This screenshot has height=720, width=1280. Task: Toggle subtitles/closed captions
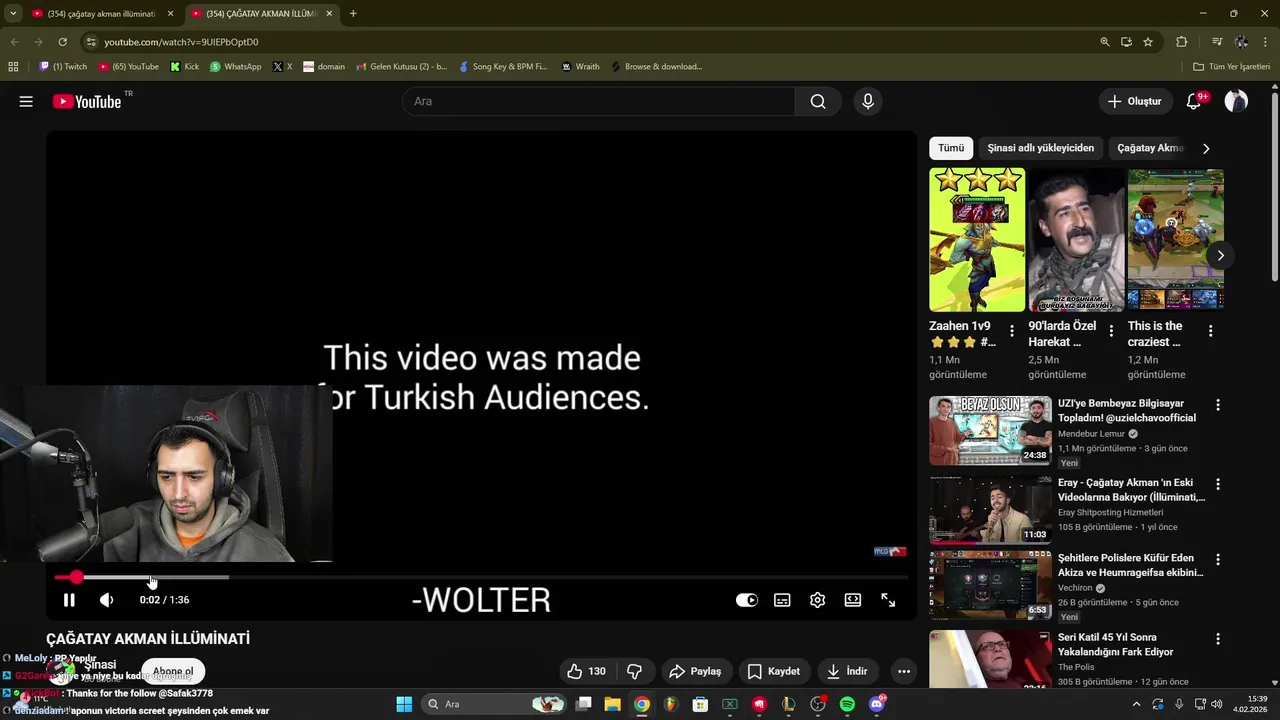[x=782, y=600]
